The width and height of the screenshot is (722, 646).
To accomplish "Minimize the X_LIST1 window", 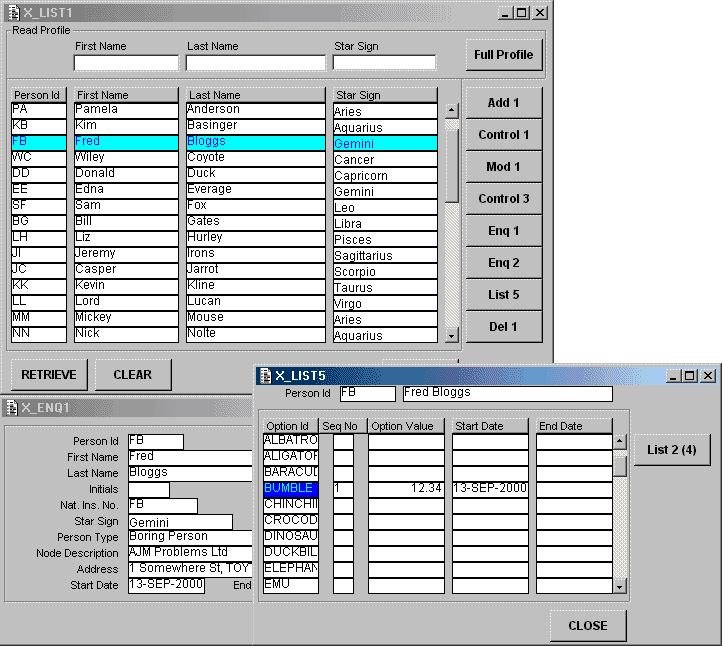I will 506,13.
